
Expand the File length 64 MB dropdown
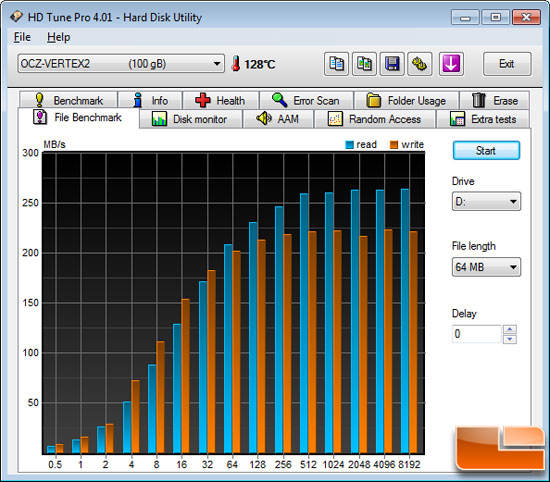click(486, 267)
